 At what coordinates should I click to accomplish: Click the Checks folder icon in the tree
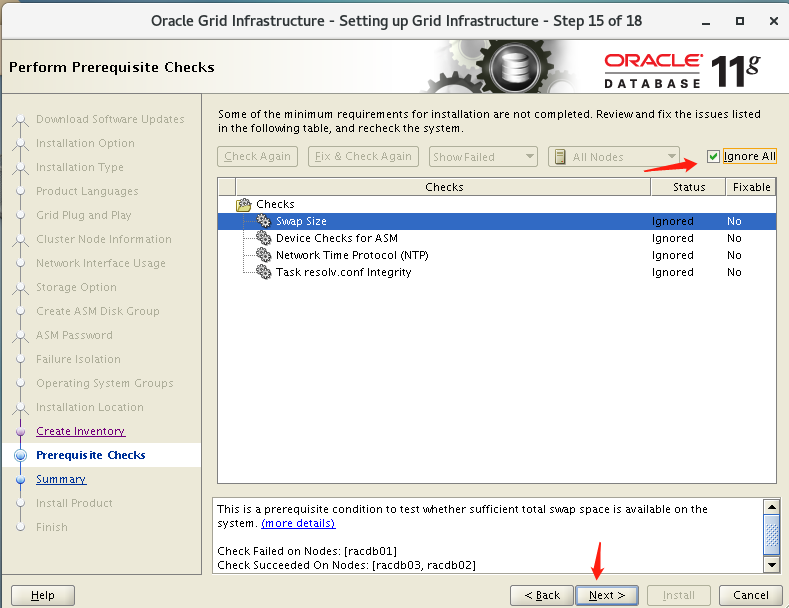coord(244,204)
